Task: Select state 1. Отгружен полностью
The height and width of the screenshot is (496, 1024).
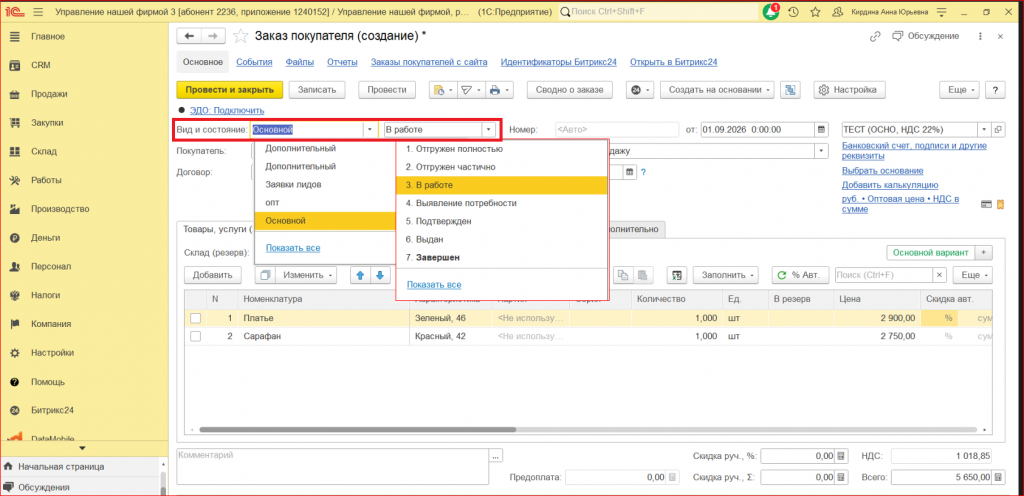Action: [x=502, y=149]
